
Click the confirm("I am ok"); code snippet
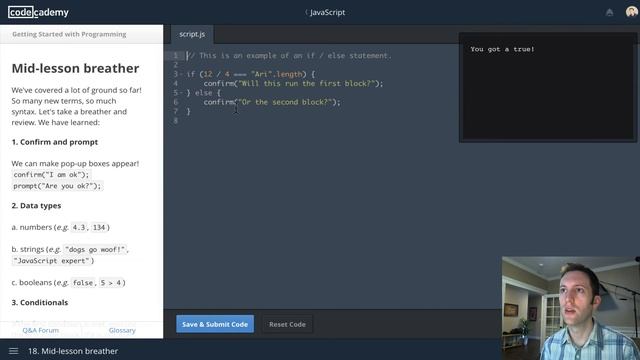(51, 175)
